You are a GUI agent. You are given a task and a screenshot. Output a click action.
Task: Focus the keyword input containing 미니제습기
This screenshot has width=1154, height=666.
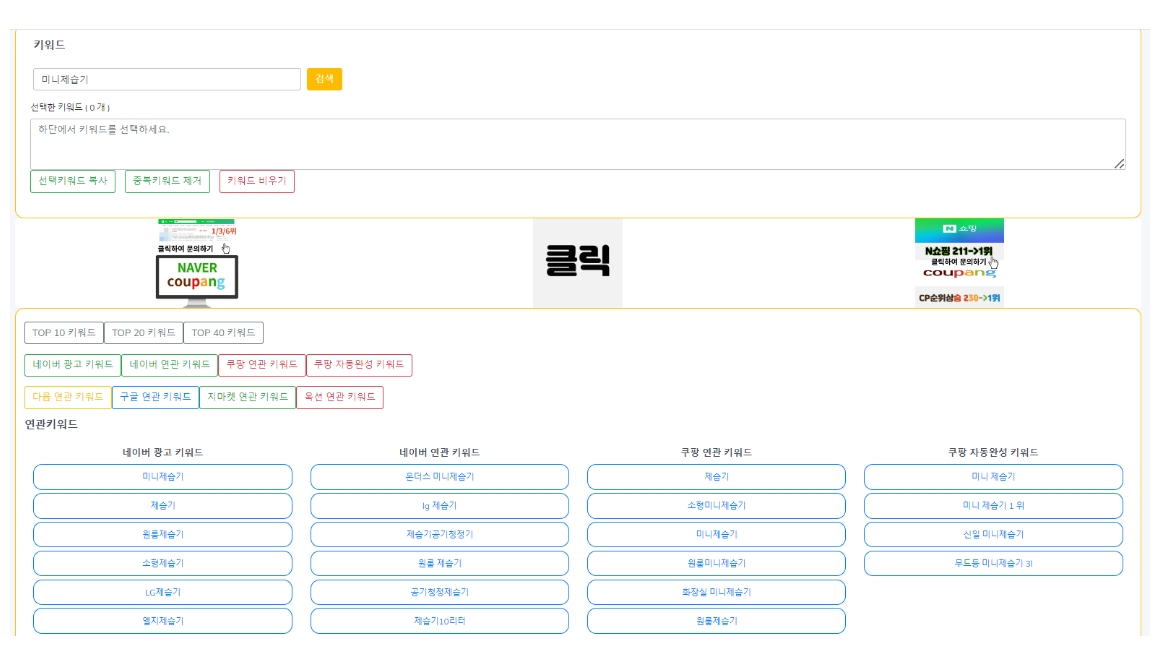pos(166,79)
